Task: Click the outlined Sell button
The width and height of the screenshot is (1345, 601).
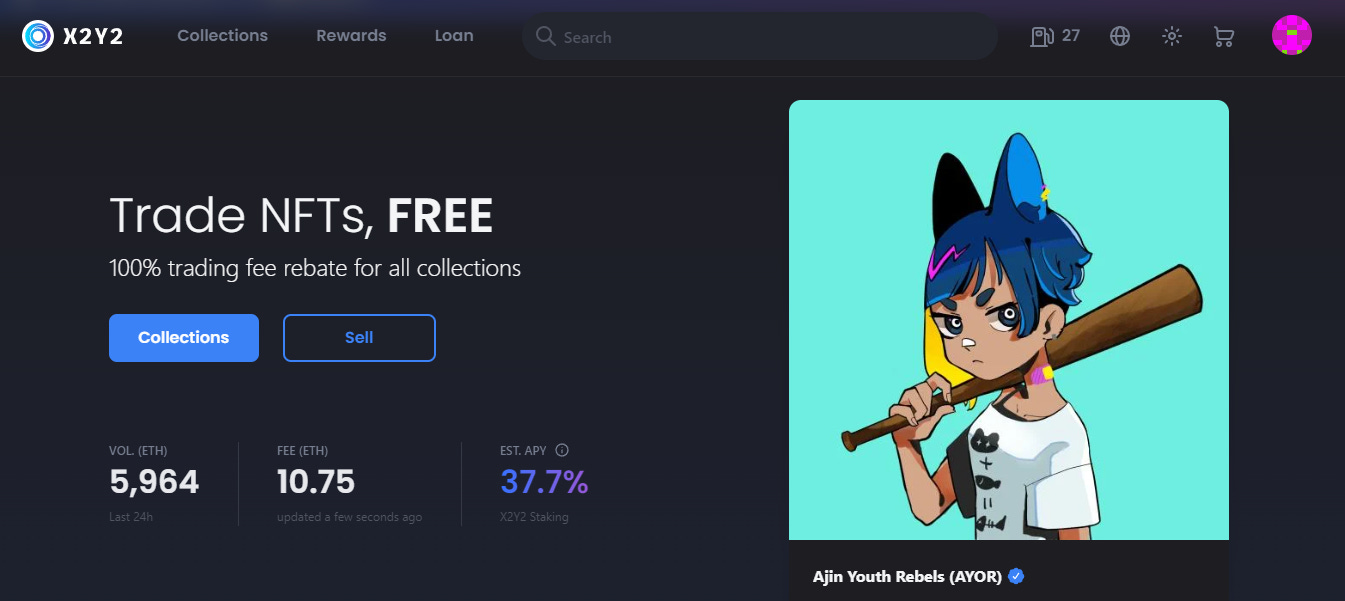Action: coord(359,338)
